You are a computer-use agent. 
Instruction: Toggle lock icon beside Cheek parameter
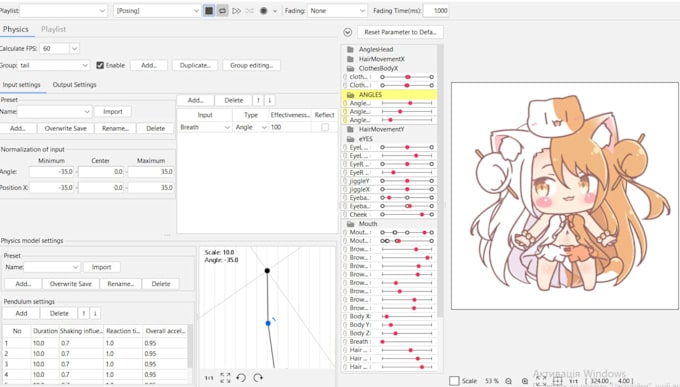point(345,215)
